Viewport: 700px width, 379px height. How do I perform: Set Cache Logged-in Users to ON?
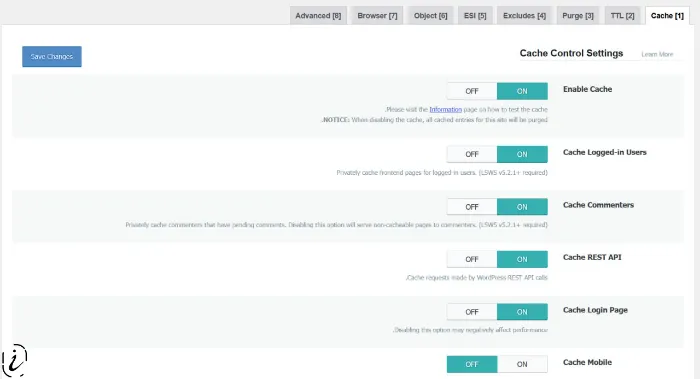(x=522, y=154)
